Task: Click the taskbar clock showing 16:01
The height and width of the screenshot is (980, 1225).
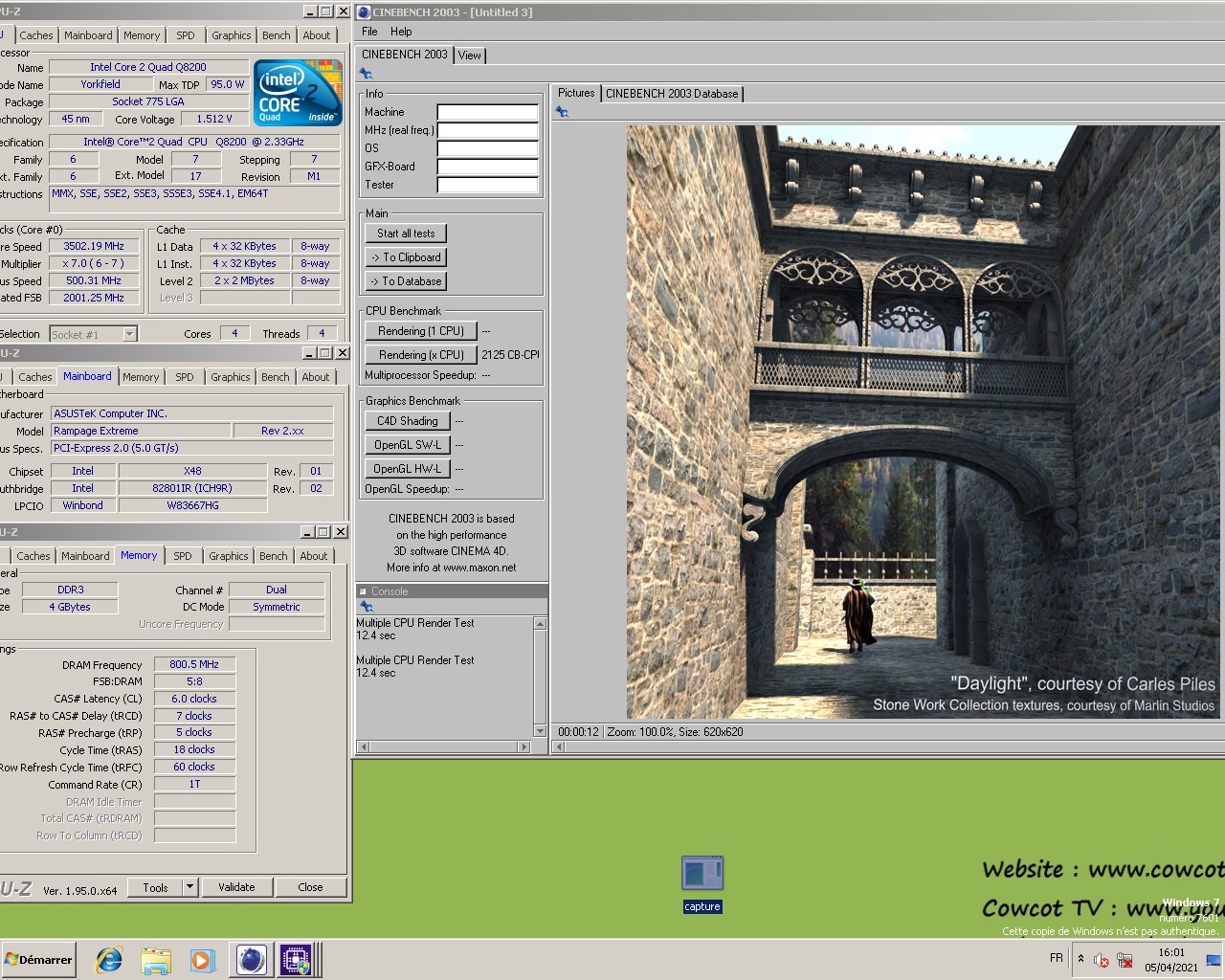Action: coord(1171,953)
